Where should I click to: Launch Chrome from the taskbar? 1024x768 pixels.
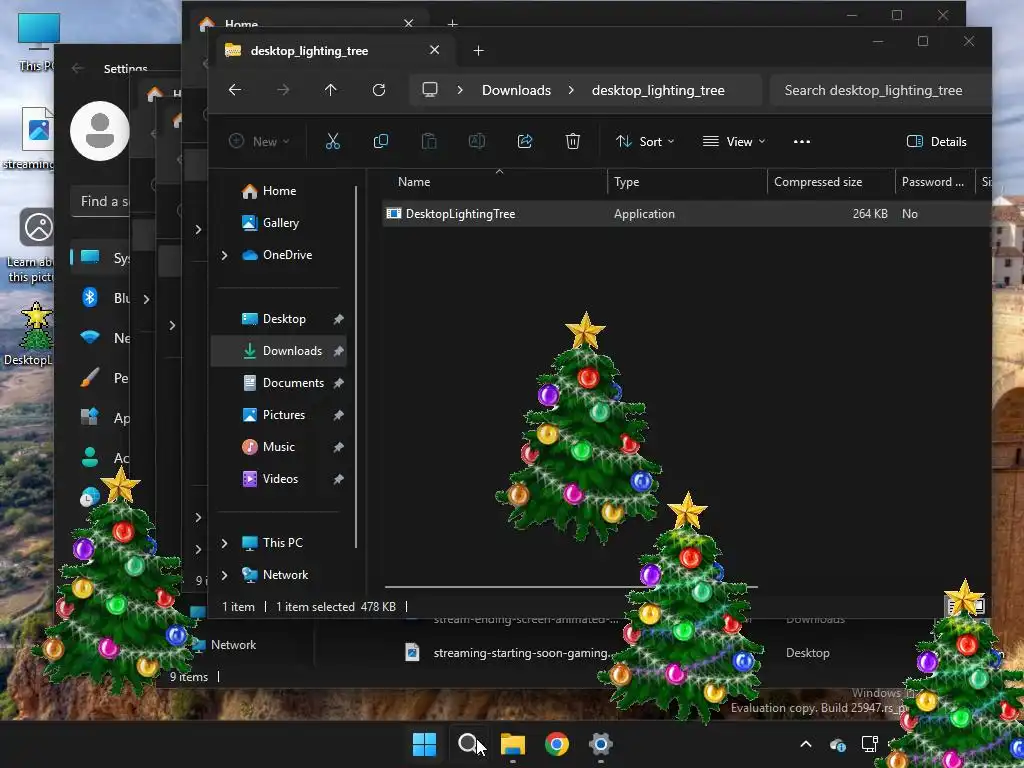[x=556, y=744]
